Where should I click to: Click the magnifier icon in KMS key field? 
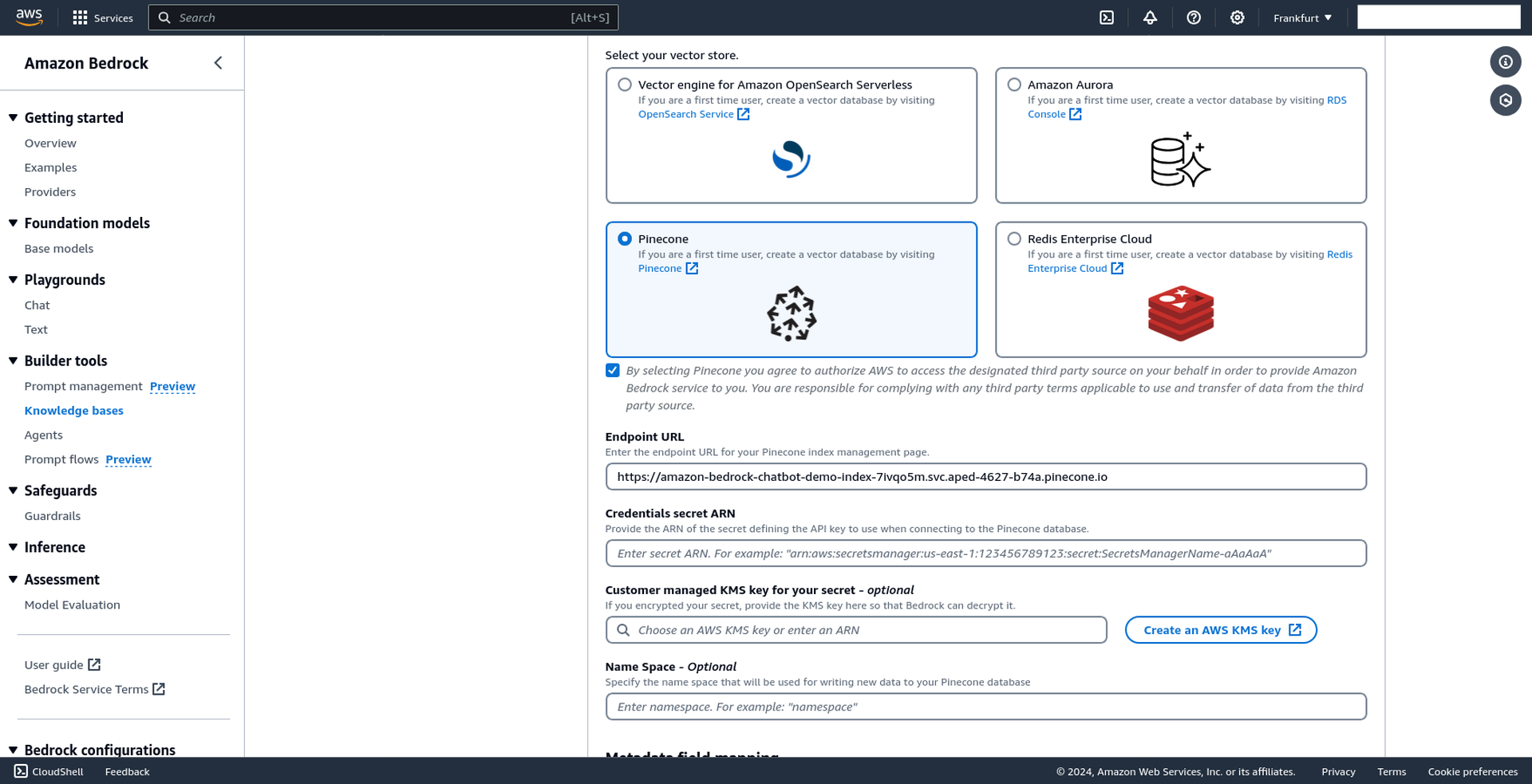point(623,630)
